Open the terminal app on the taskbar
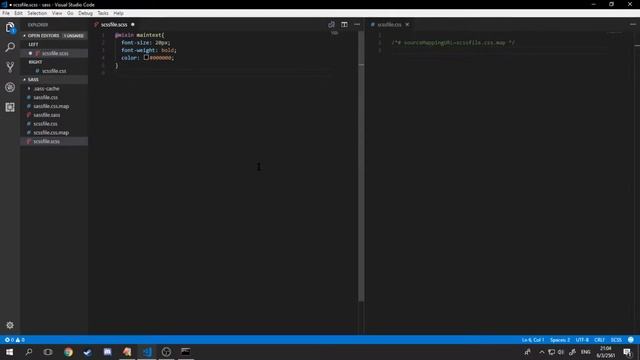Image resolution: width=640 pixels, height=360 pixels. tap(186, 351)
